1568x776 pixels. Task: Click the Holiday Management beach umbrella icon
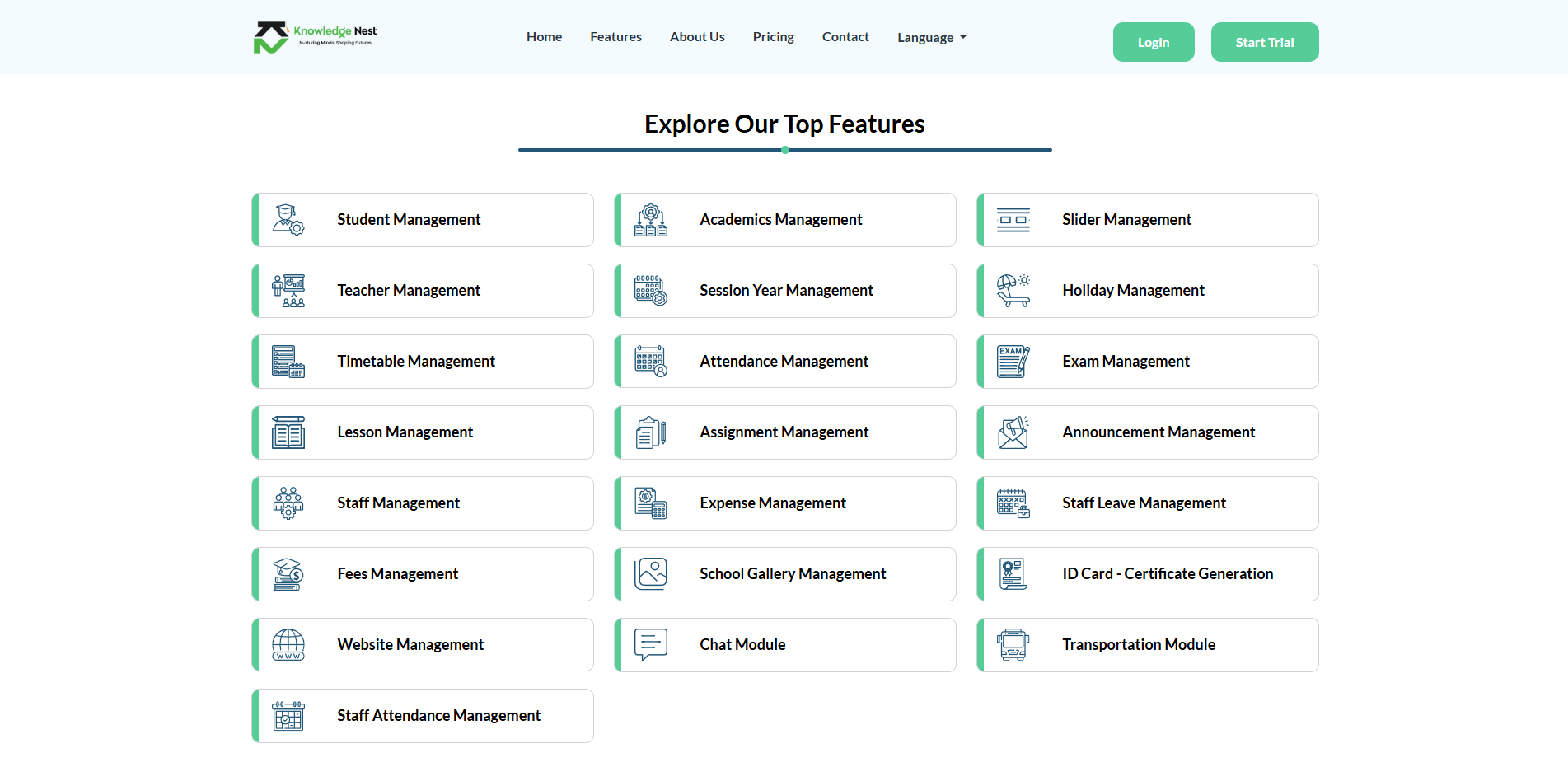(1013, 291)
